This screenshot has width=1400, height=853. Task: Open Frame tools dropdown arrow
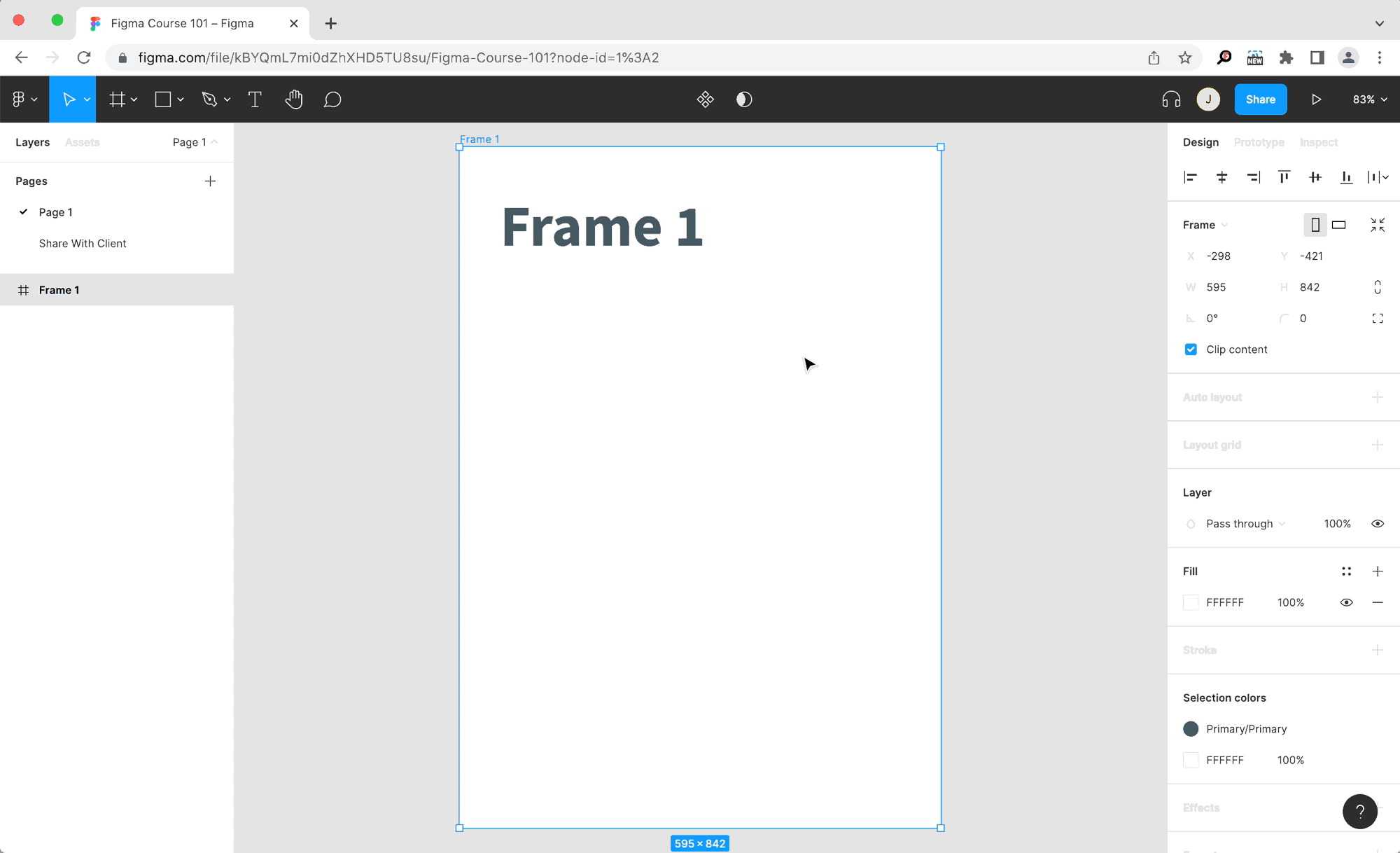[x=134, y=100]
